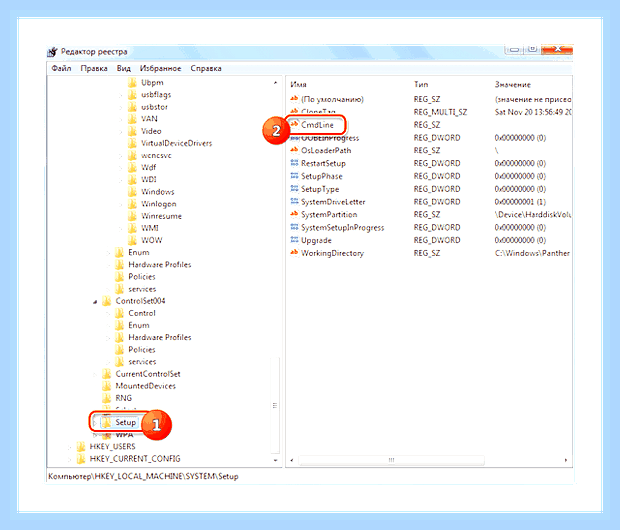Expand the HKEY_CURRENT_CONFIG hive node
620x530 pixels.
(x=70, y=459)
